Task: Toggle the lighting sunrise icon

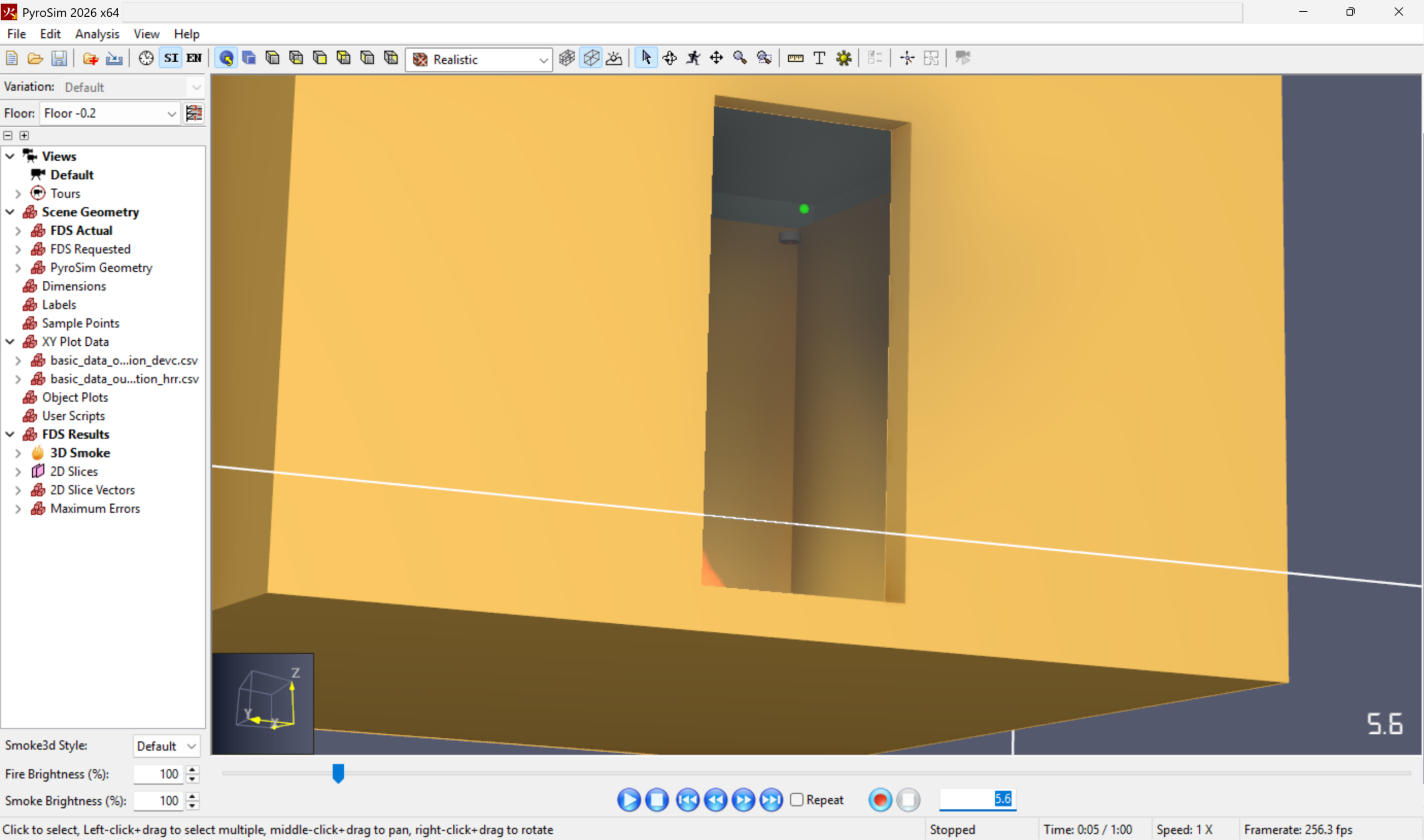Action: [x=614, y=58]
